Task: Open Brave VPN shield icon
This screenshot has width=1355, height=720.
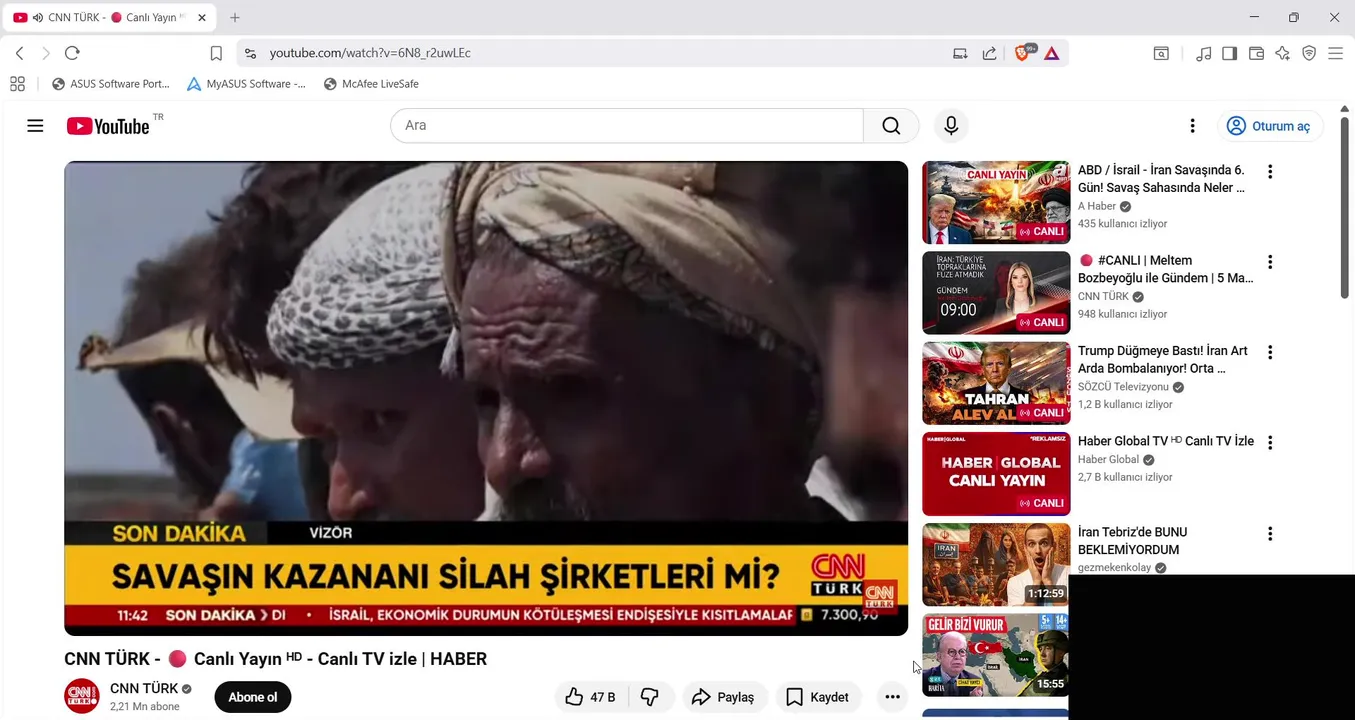Action: coord(1309,53)
